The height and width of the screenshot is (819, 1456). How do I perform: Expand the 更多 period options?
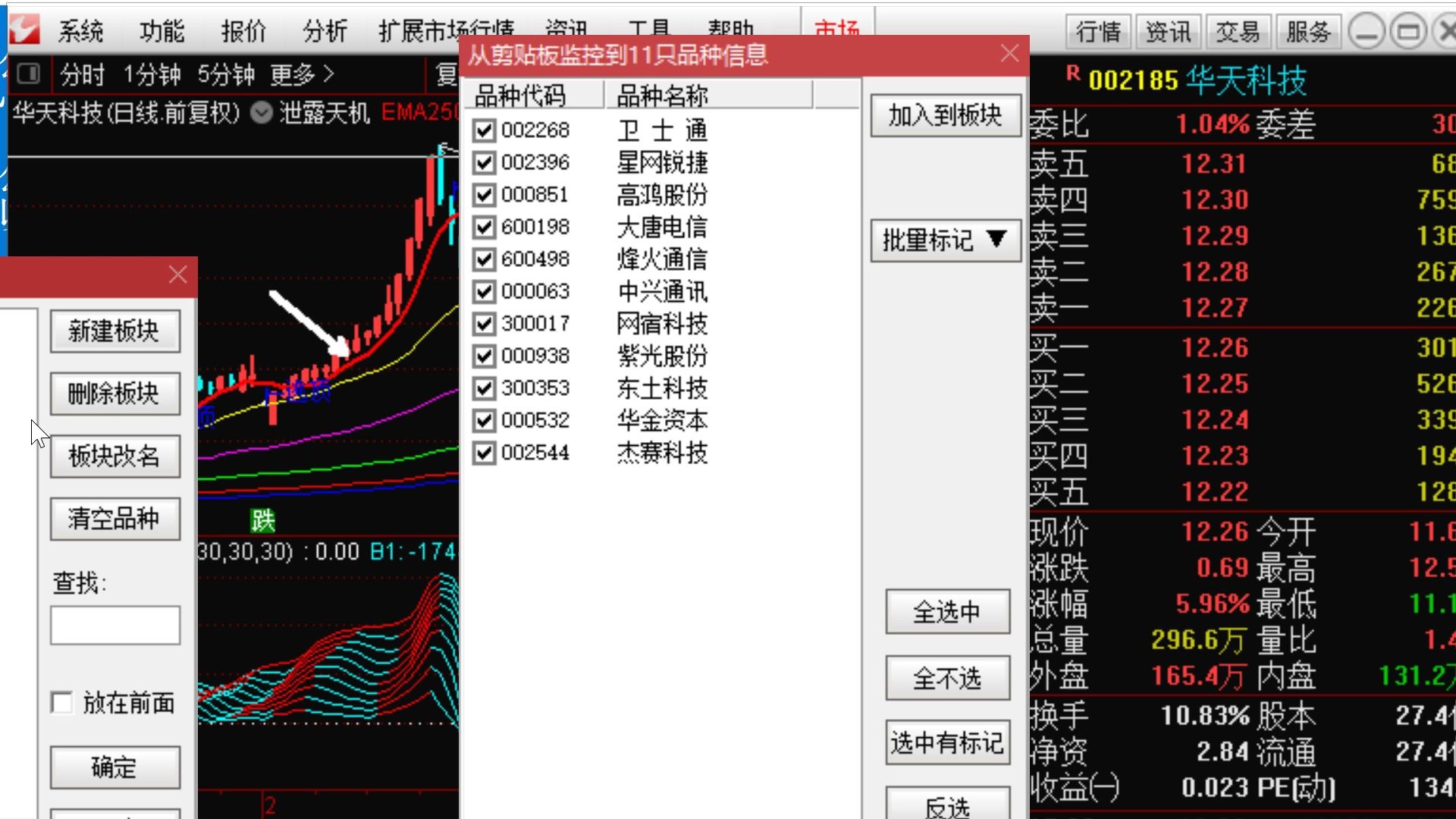[302, 74]
